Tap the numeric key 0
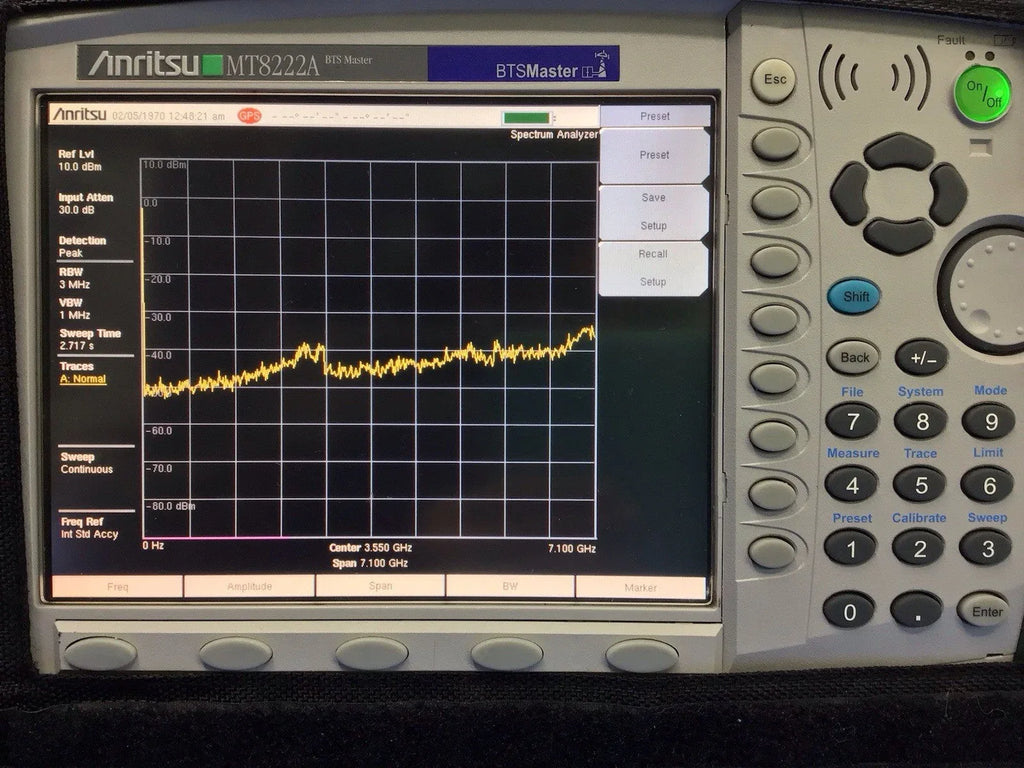 [849, 611]
